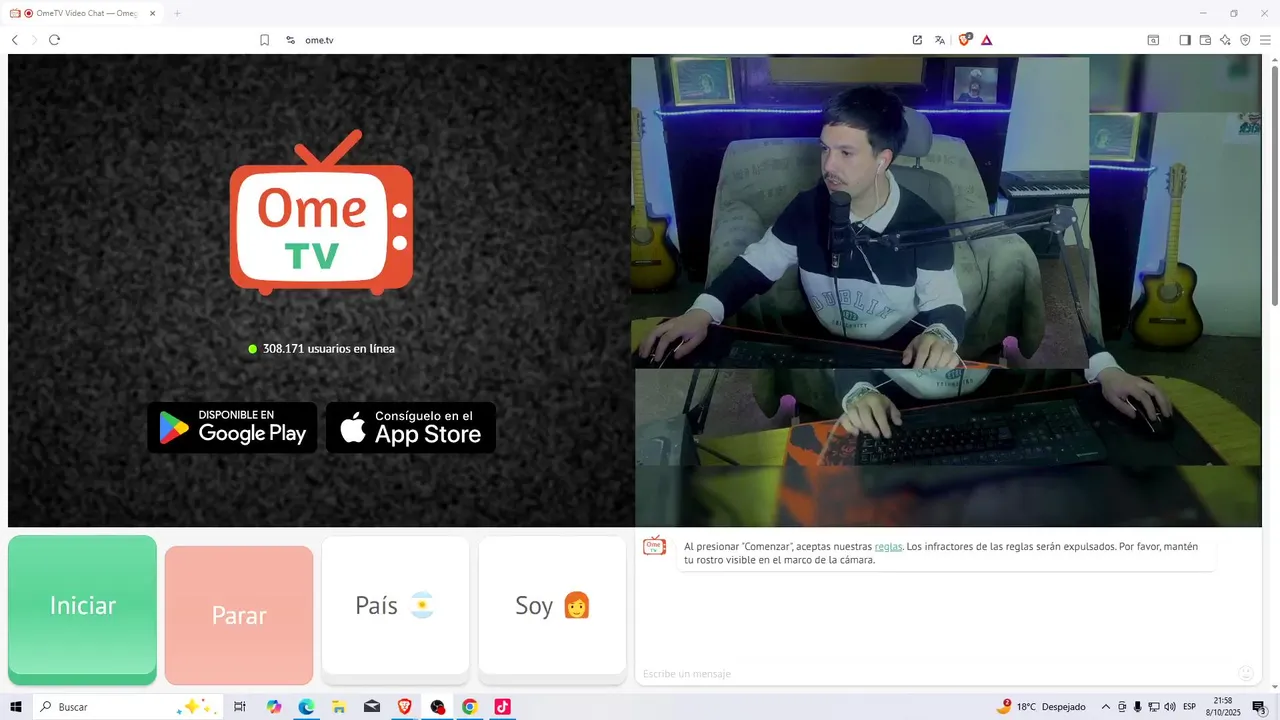The image size is (1280, 720).
Task: Open Brave Shields lion icon
Action: (965, 40)
